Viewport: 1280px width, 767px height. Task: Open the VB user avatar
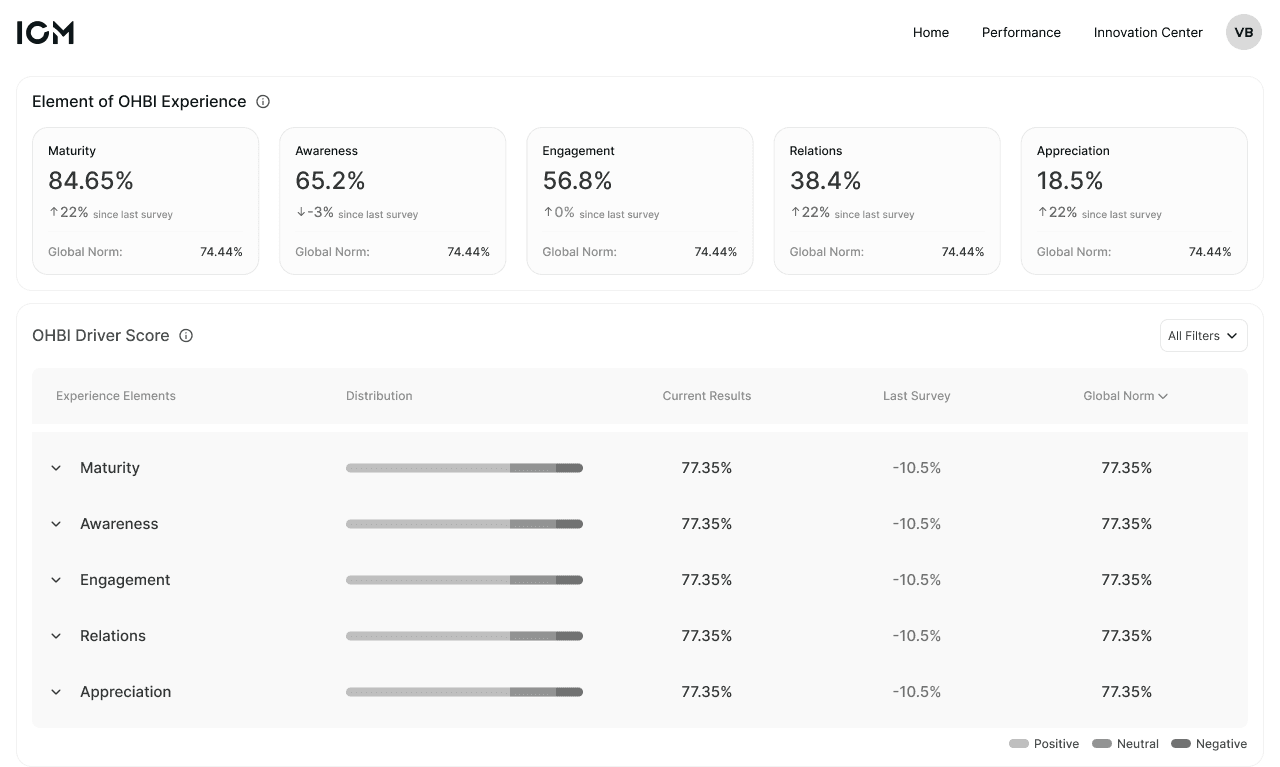pos(1244,32)
